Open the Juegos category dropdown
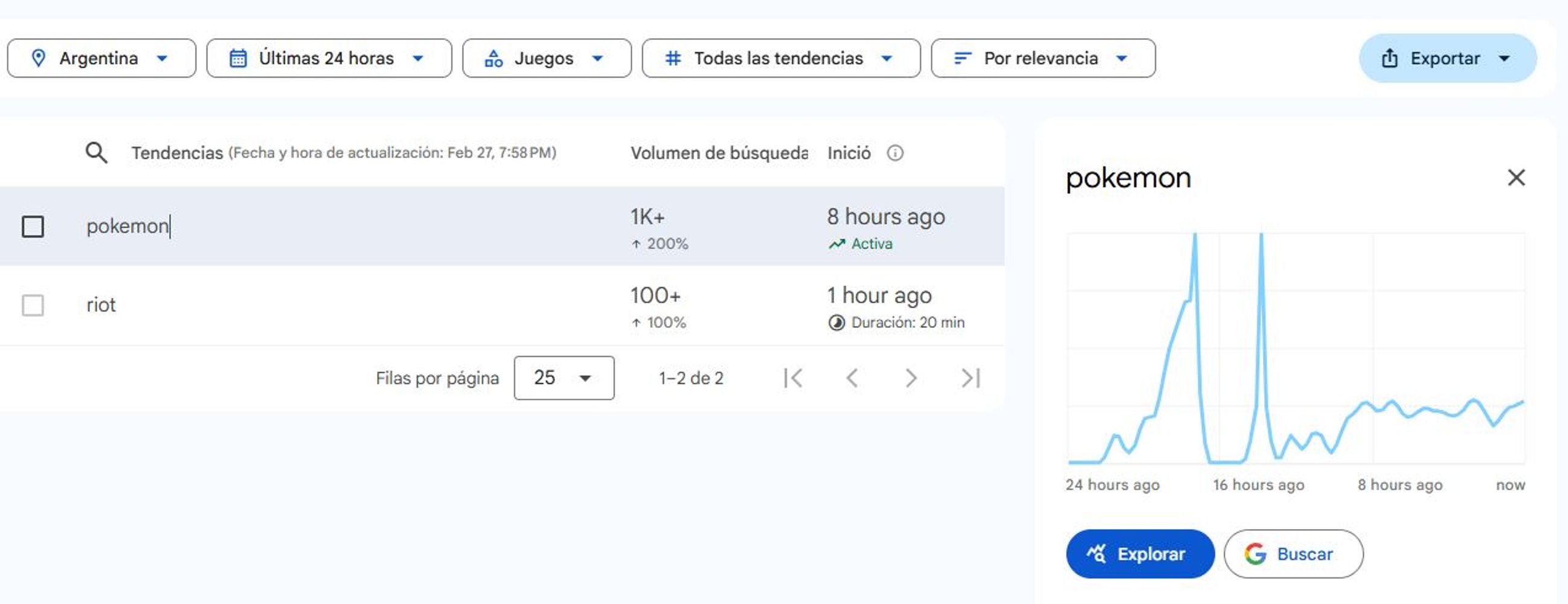Screen dimensions: 1568x604 tap(547, 59)
